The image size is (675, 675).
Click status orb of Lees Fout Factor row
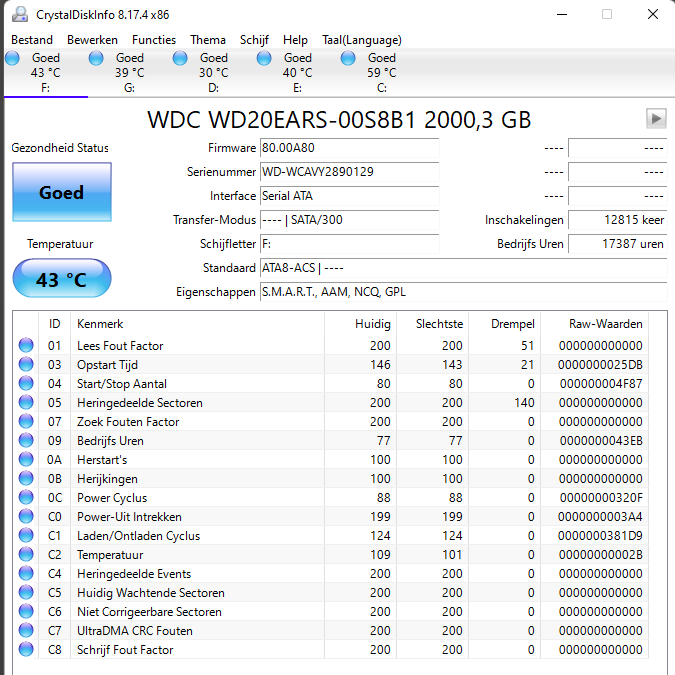coord(26,345)
